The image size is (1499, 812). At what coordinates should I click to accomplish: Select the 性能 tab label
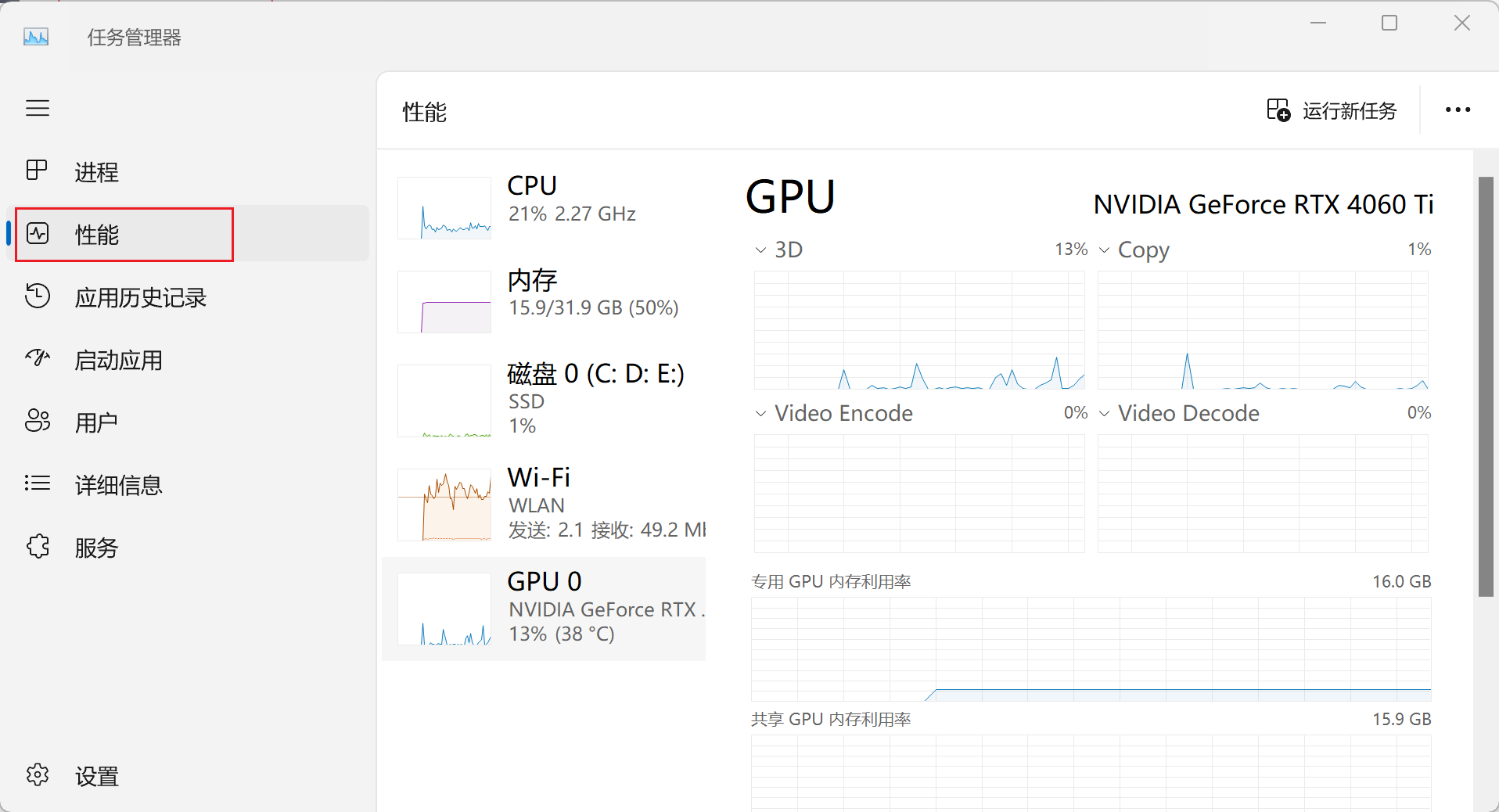pyautogui.click(x=97, y=235)
